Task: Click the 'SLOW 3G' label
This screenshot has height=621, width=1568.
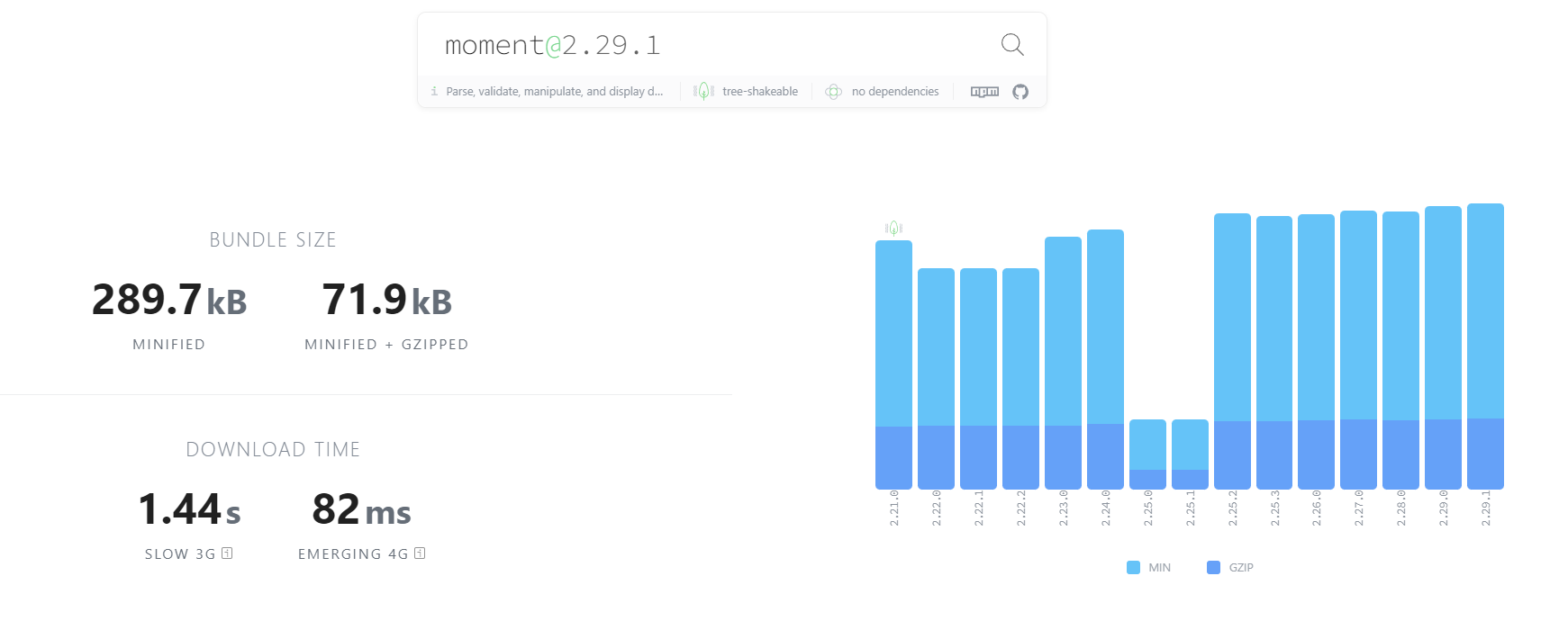Action: pos(180,554)
